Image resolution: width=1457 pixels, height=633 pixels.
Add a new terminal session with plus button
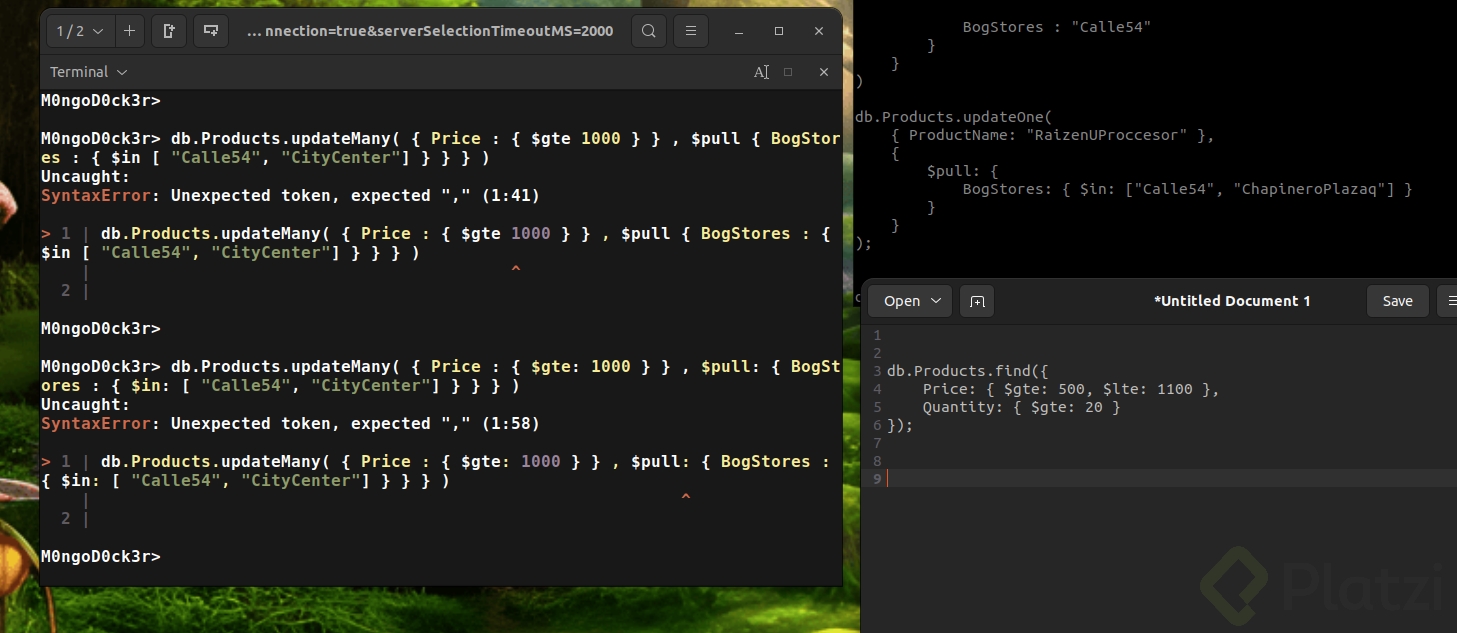[x=129, y=32]
